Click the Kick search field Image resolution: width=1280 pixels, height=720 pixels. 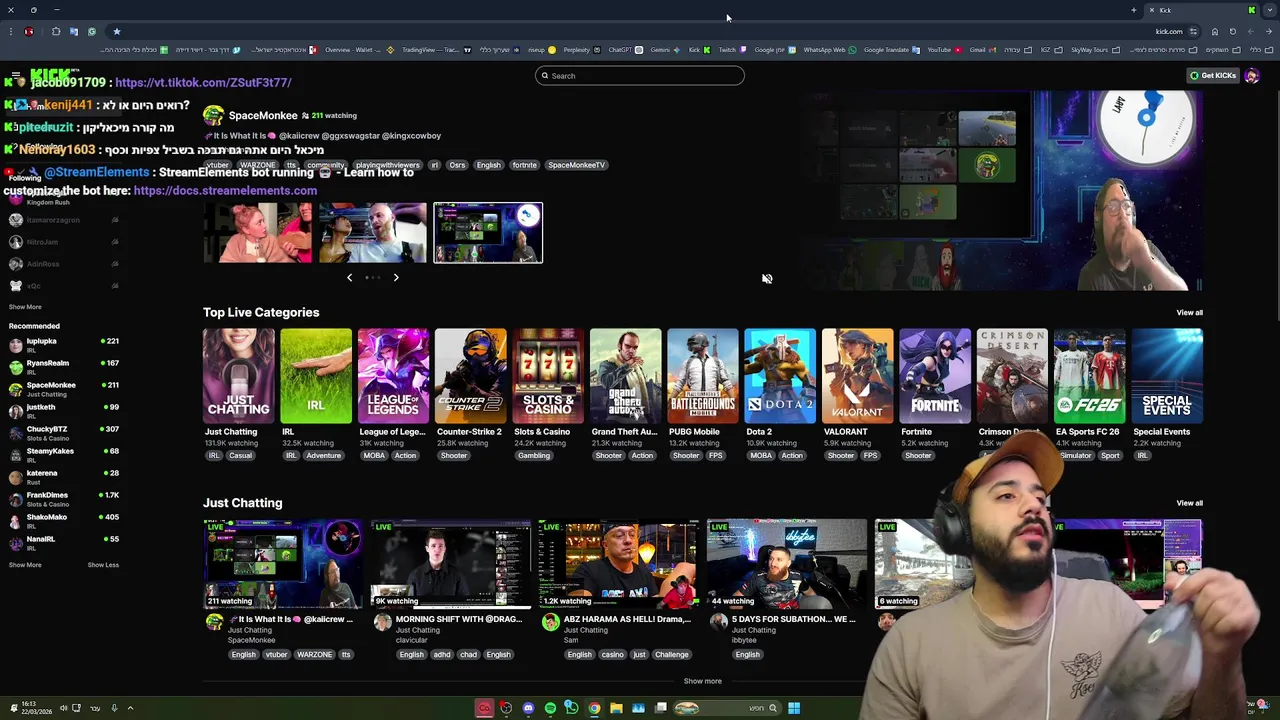click(640, 76)
